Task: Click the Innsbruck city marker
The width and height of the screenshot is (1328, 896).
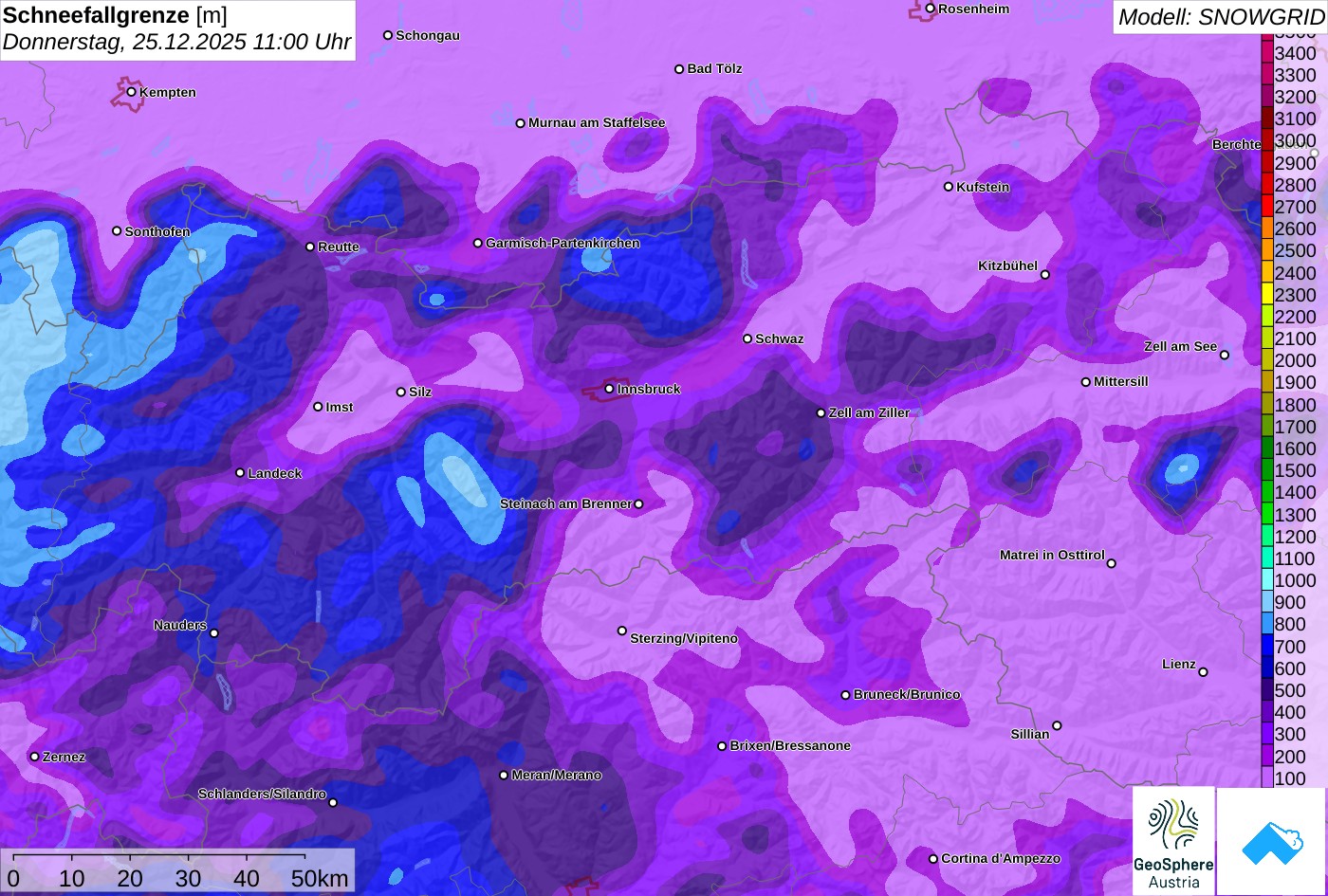Action: coord(609,389)
